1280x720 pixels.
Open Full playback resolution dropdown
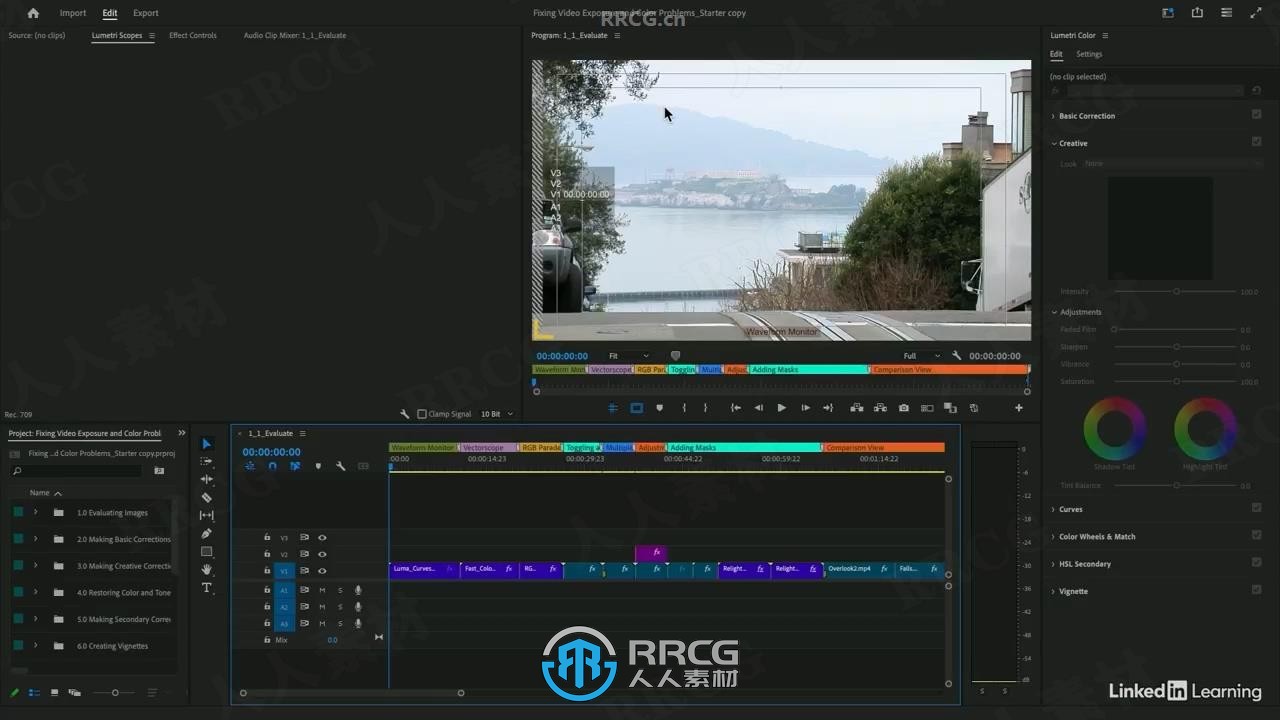921,356
